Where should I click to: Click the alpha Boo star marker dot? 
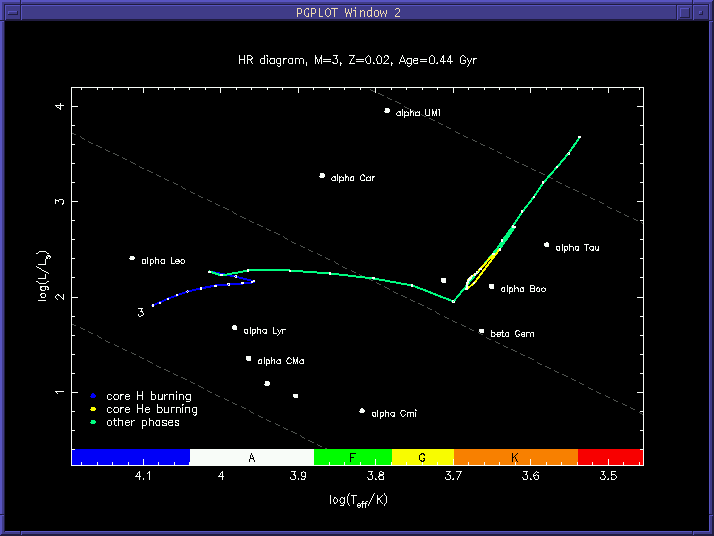pyautogui.click(x=491, y=286)
